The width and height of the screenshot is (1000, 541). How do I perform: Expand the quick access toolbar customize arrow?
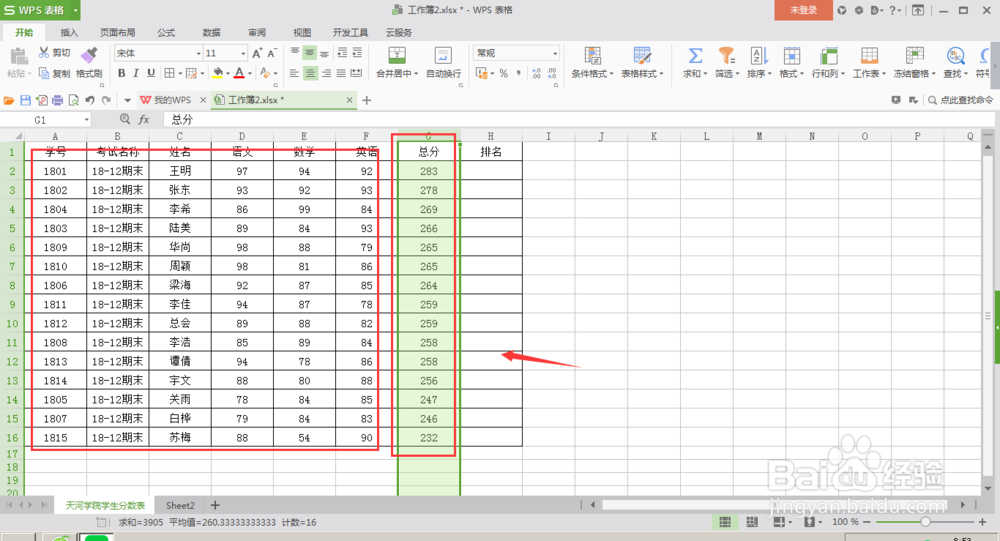tap(128, 100)
